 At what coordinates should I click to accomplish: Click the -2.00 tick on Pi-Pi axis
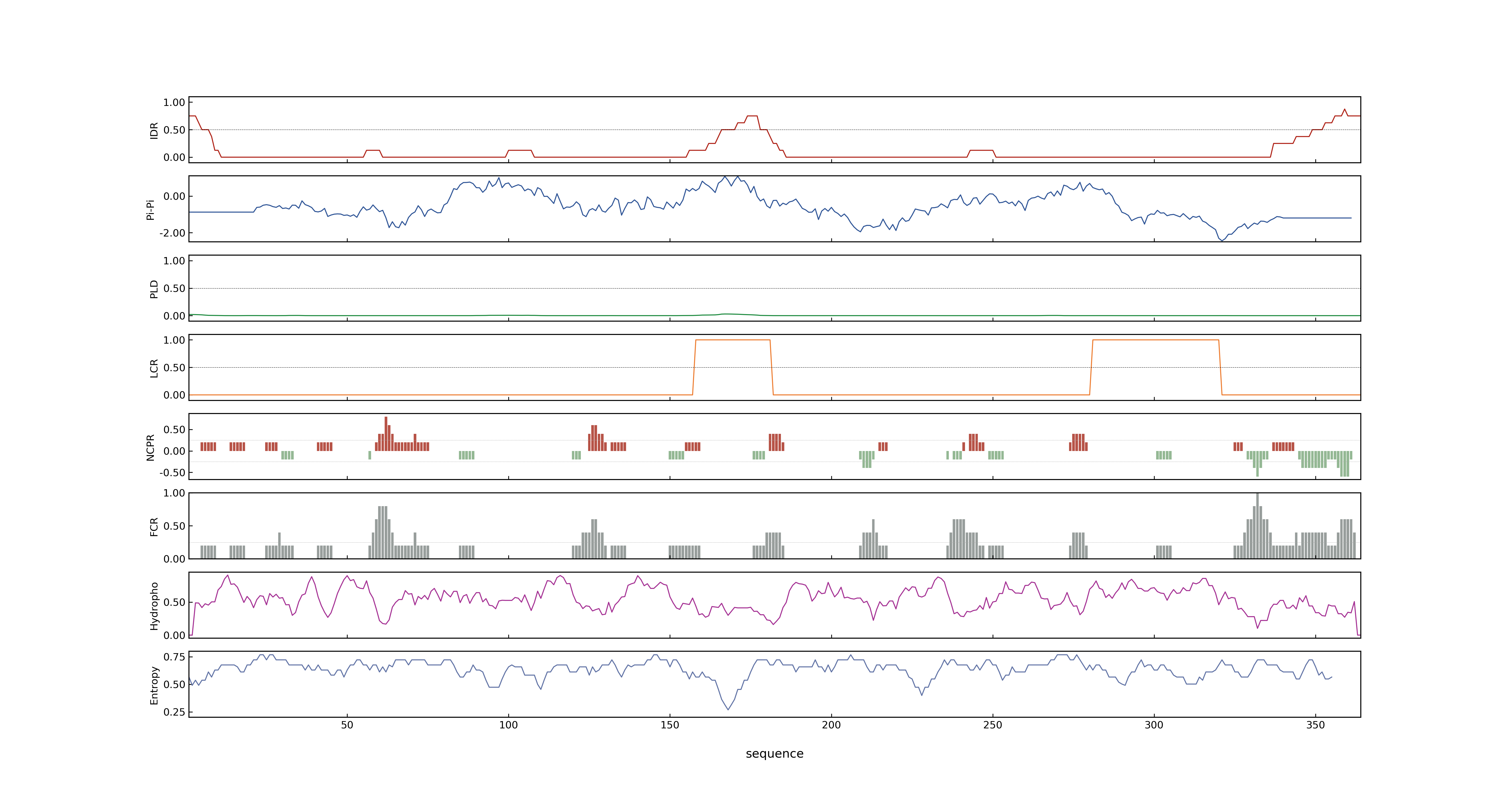172,233
